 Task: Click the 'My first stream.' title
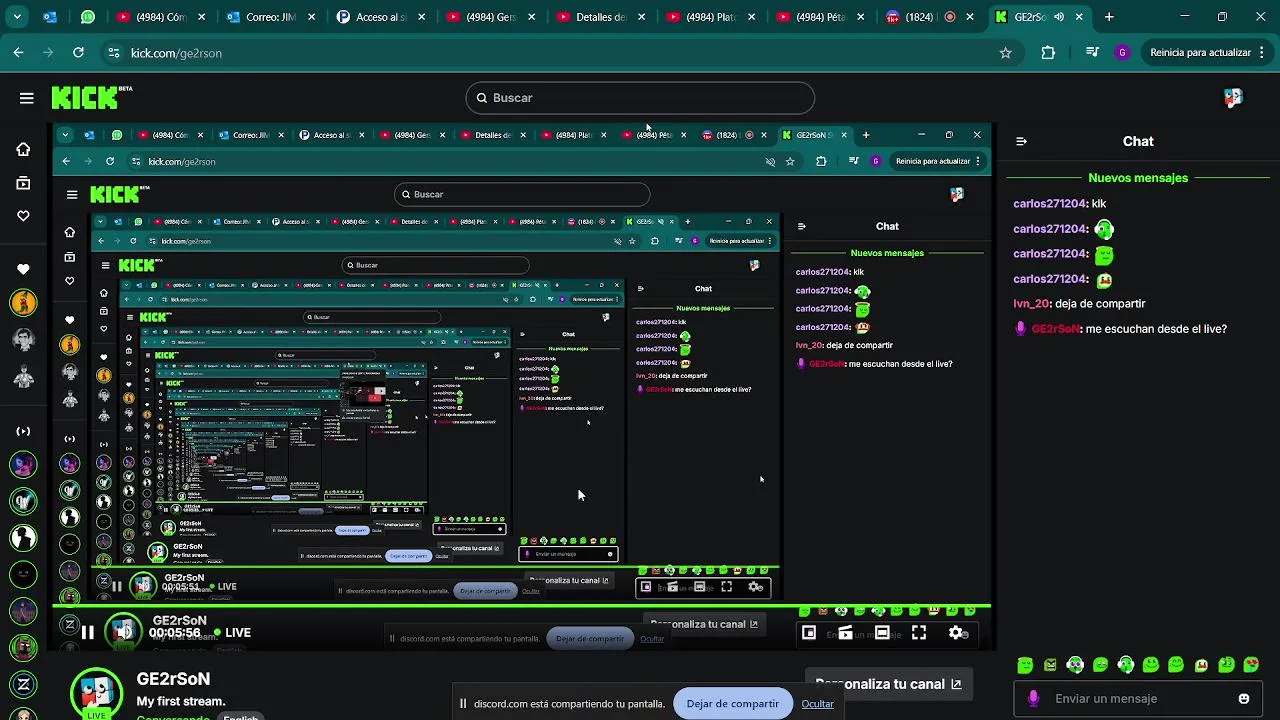[x=181, y=701]
